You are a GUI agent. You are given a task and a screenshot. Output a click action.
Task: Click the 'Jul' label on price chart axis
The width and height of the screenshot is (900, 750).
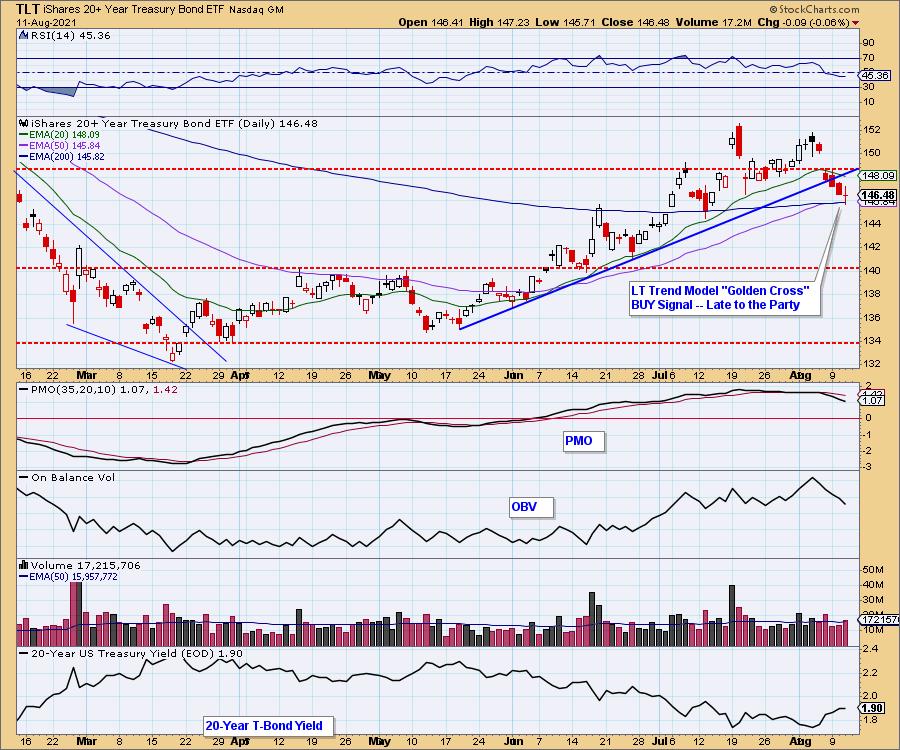pos(660,375)
